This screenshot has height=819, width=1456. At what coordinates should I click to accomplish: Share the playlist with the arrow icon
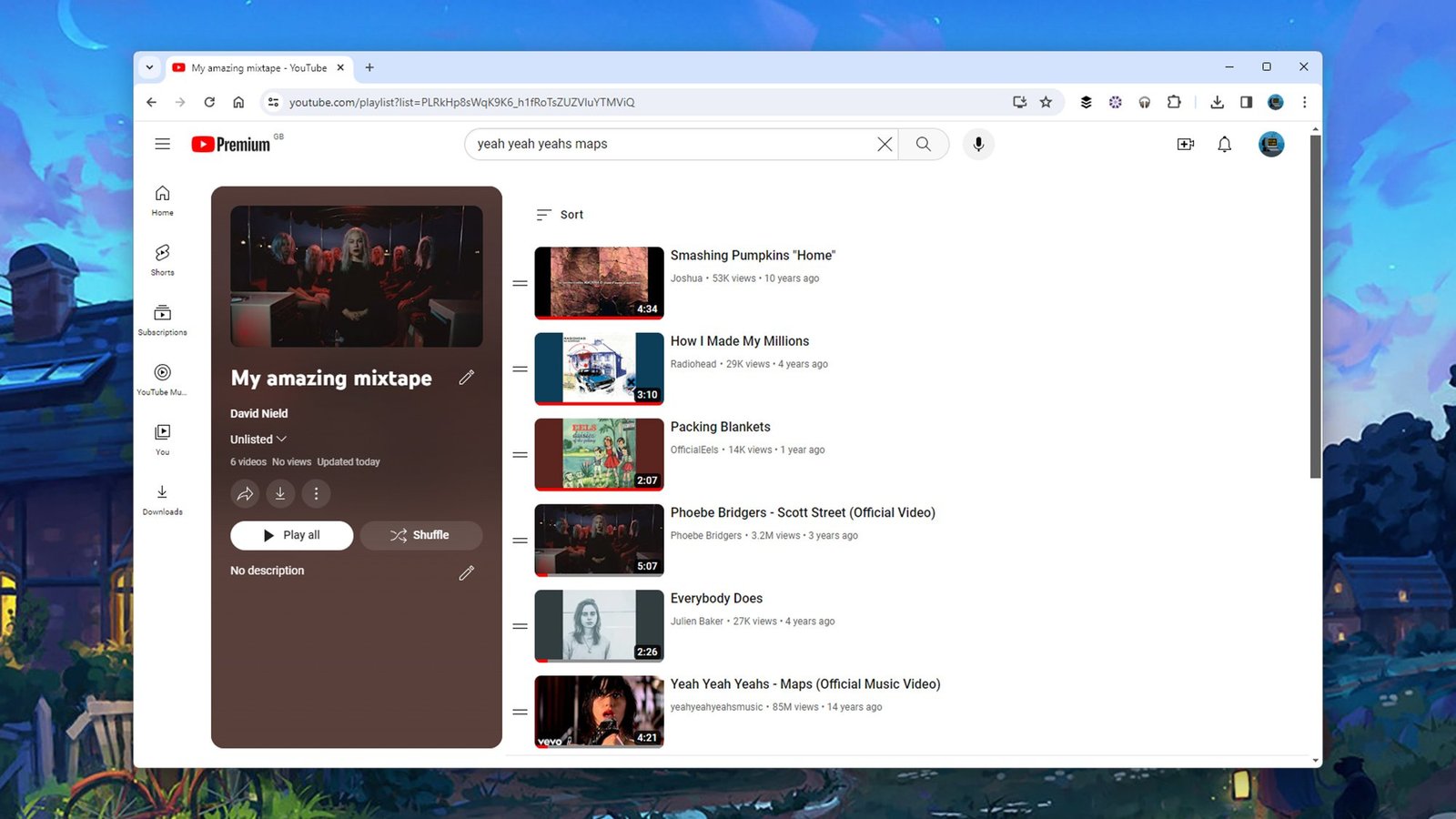245,493
